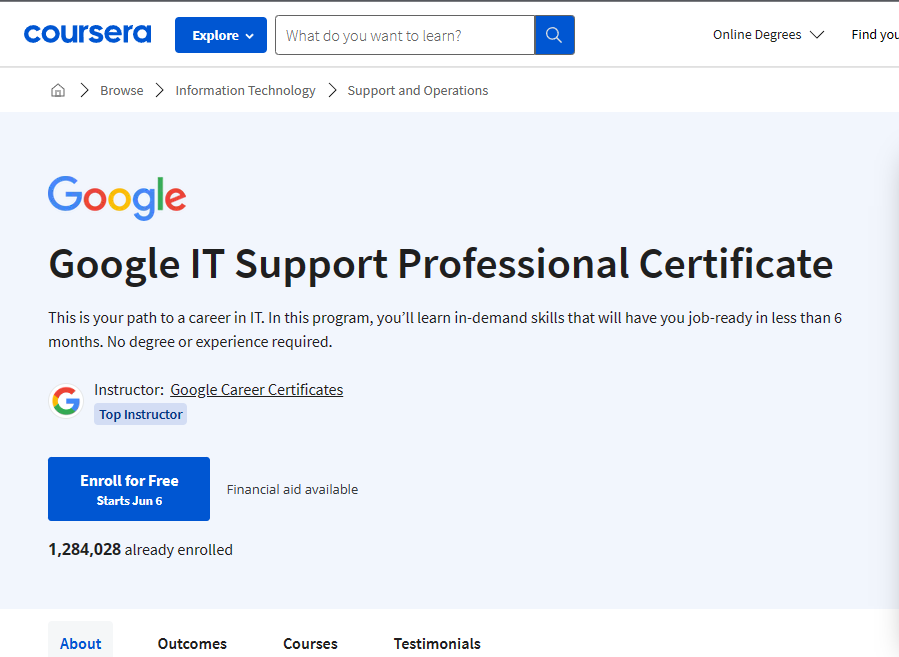Viewport: 899px width, 657px height.
Task: Click the program description starting 'This is your path'
Action: tap(445, 330)
